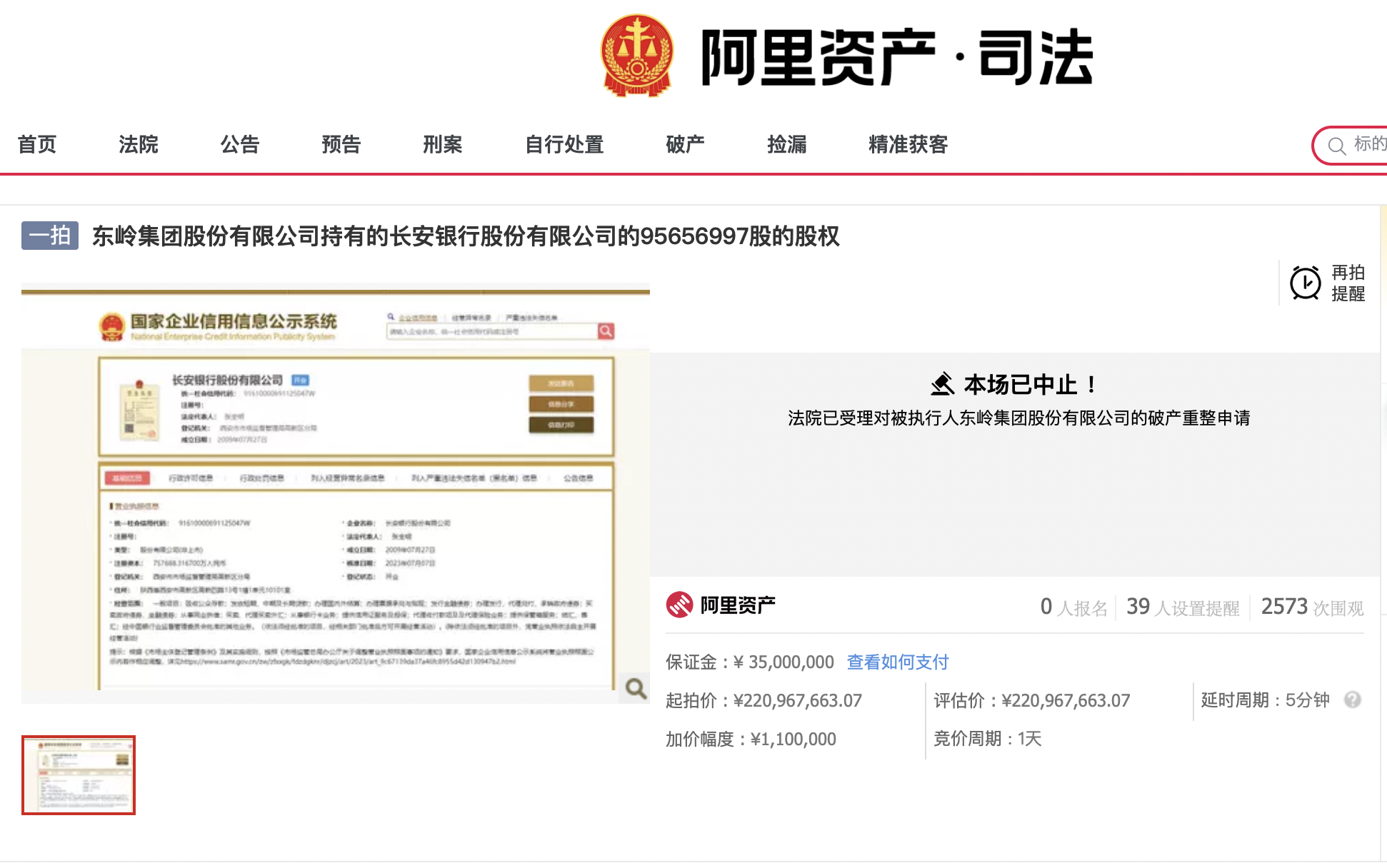Open the 首页 nav item
The width and height of the screenshot is (1387, 868).
[37, 144]
